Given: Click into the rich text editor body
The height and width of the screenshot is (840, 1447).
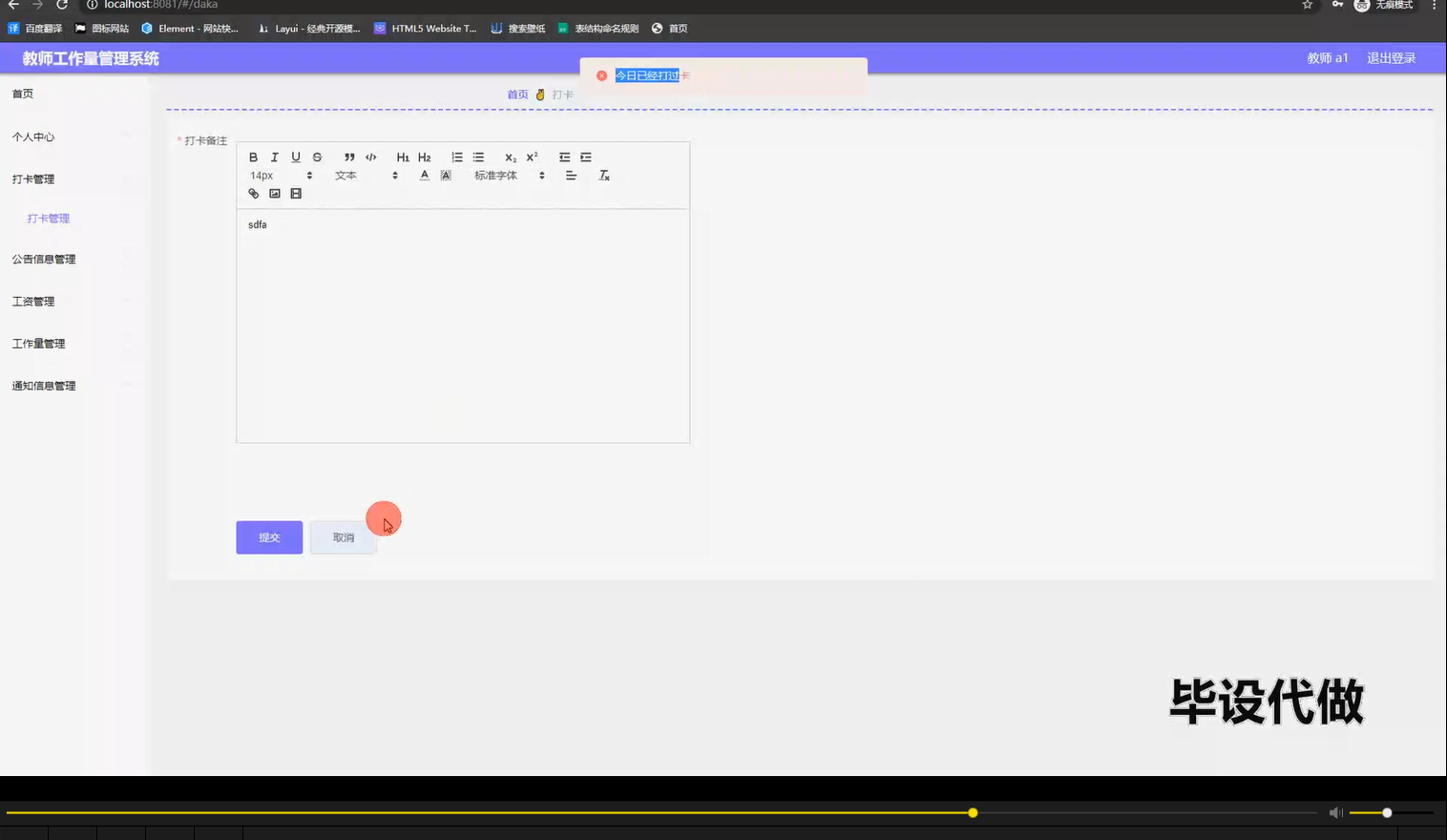Looking at the screenshot, I should (x=463, y=325).
